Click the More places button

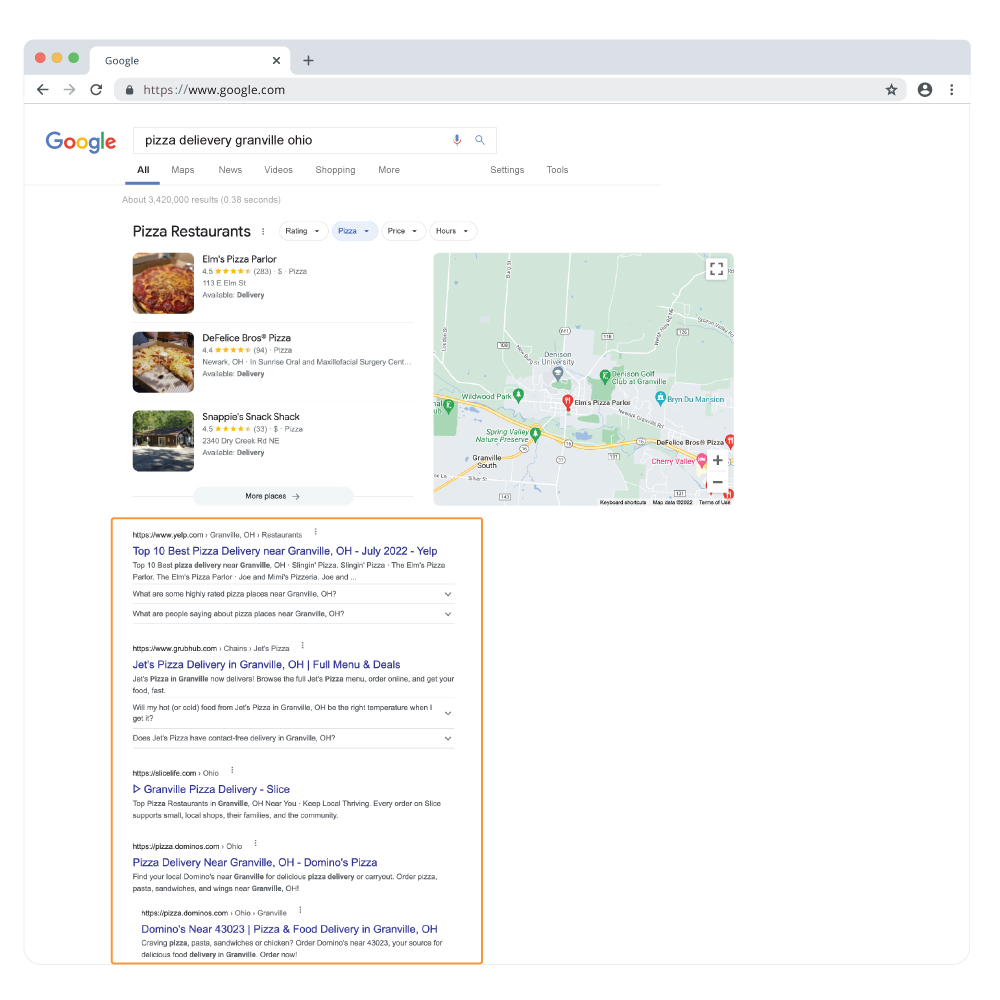273,496
